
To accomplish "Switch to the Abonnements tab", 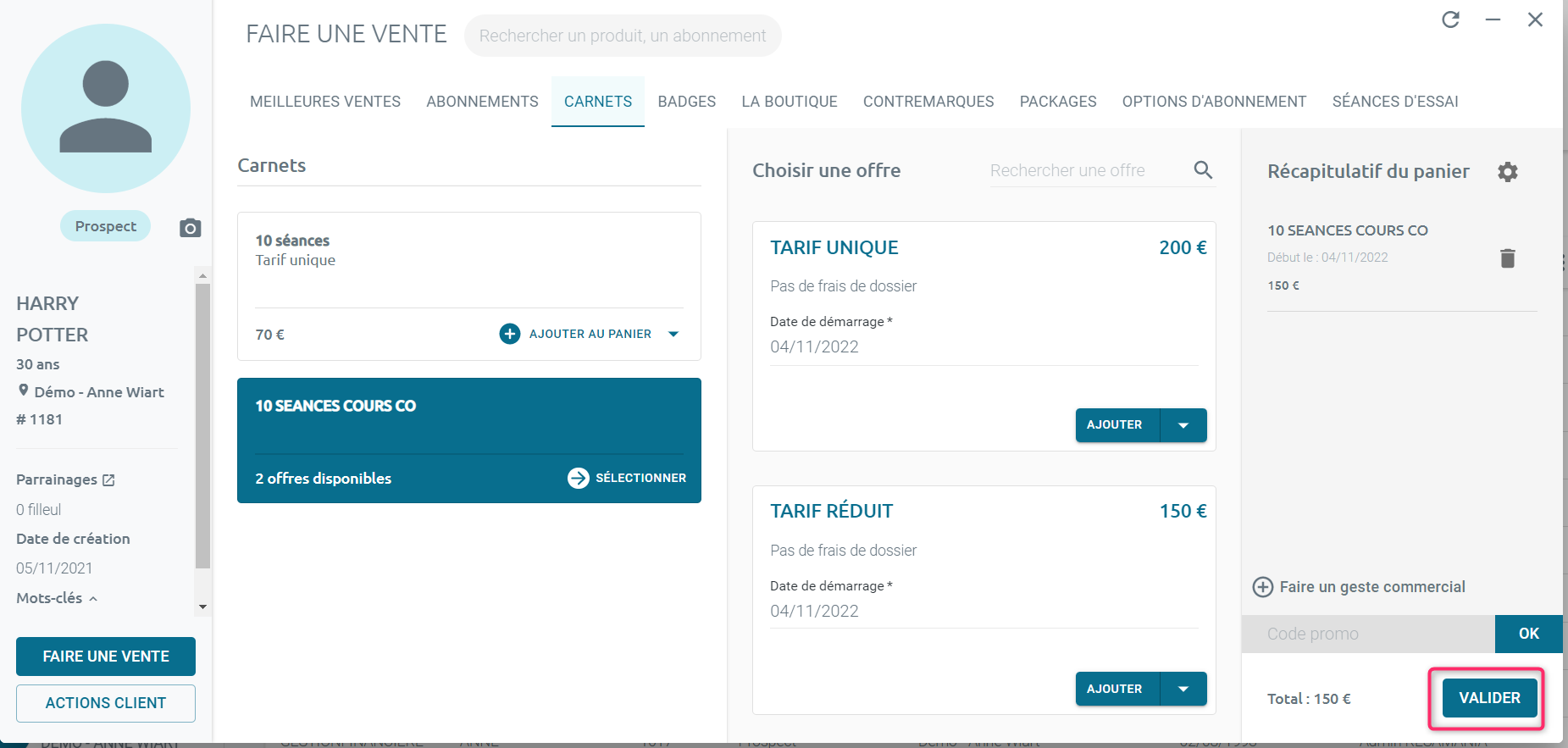I will pyautogui.click(x=483, y=102).
